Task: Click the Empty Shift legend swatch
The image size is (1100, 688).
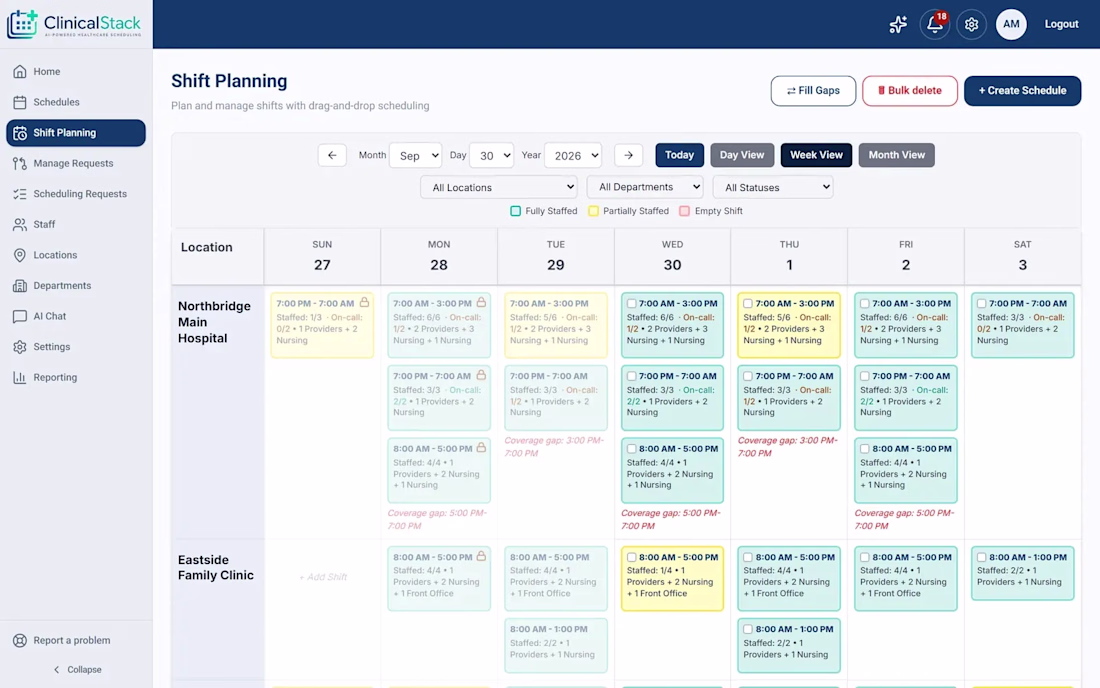Action: [x=685, y=211]
